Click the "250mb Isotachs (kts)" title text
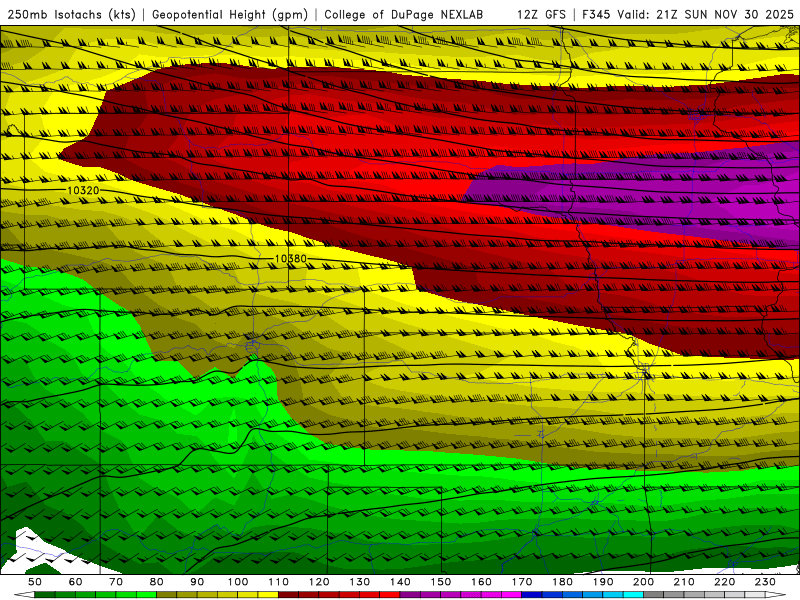The height and width of the screenshot is (600, 800). 72,15
